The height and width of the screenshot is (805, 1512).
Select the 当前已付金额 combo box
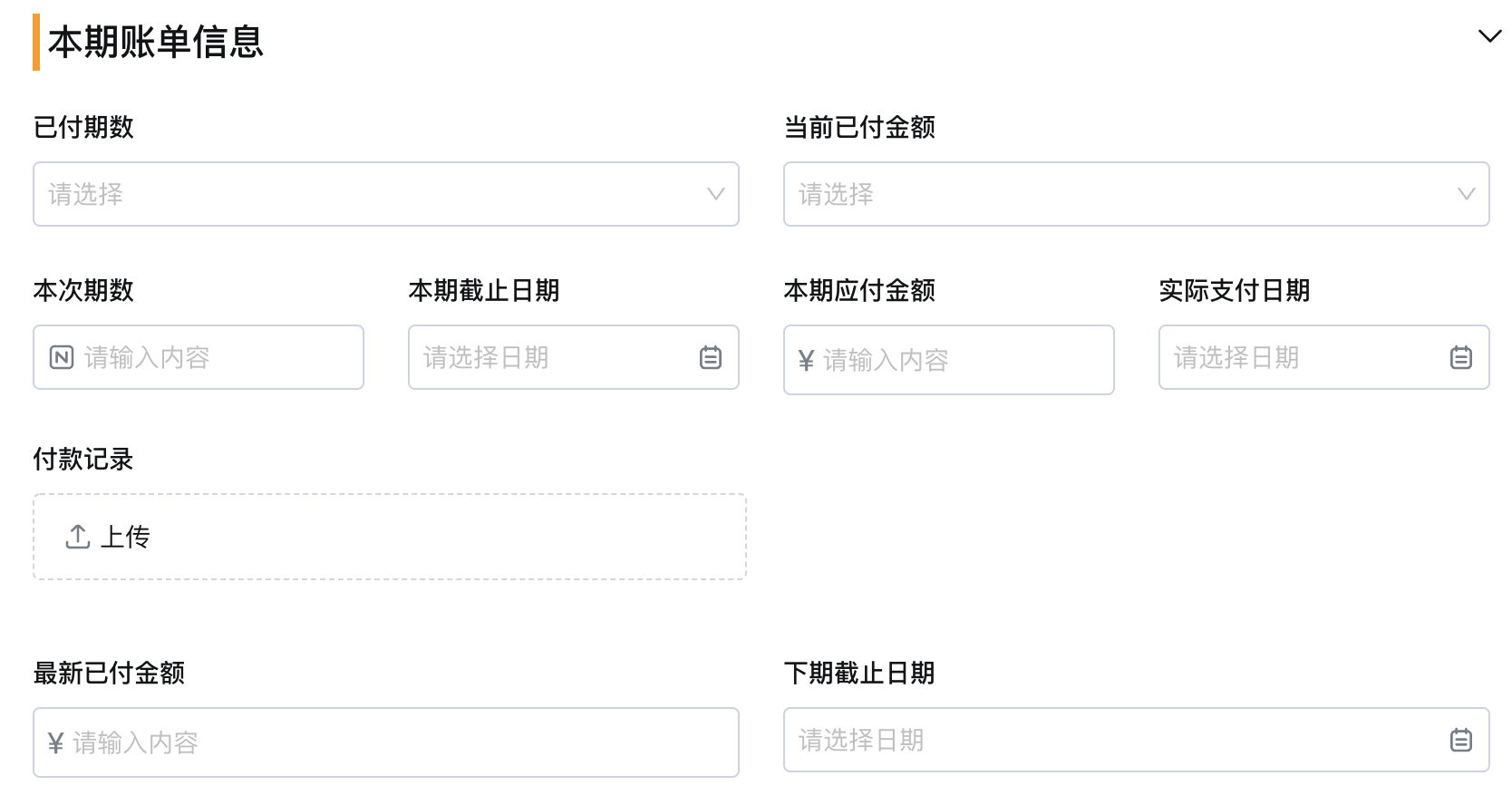point(1137,194)
